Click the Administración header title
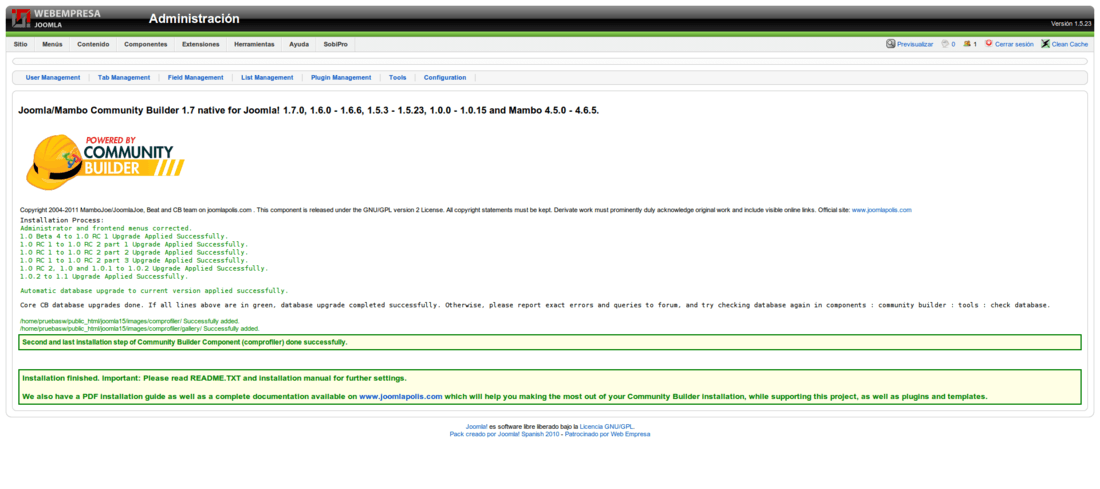Viewport: 1100px width, 489px height. [x=194, y=19]
